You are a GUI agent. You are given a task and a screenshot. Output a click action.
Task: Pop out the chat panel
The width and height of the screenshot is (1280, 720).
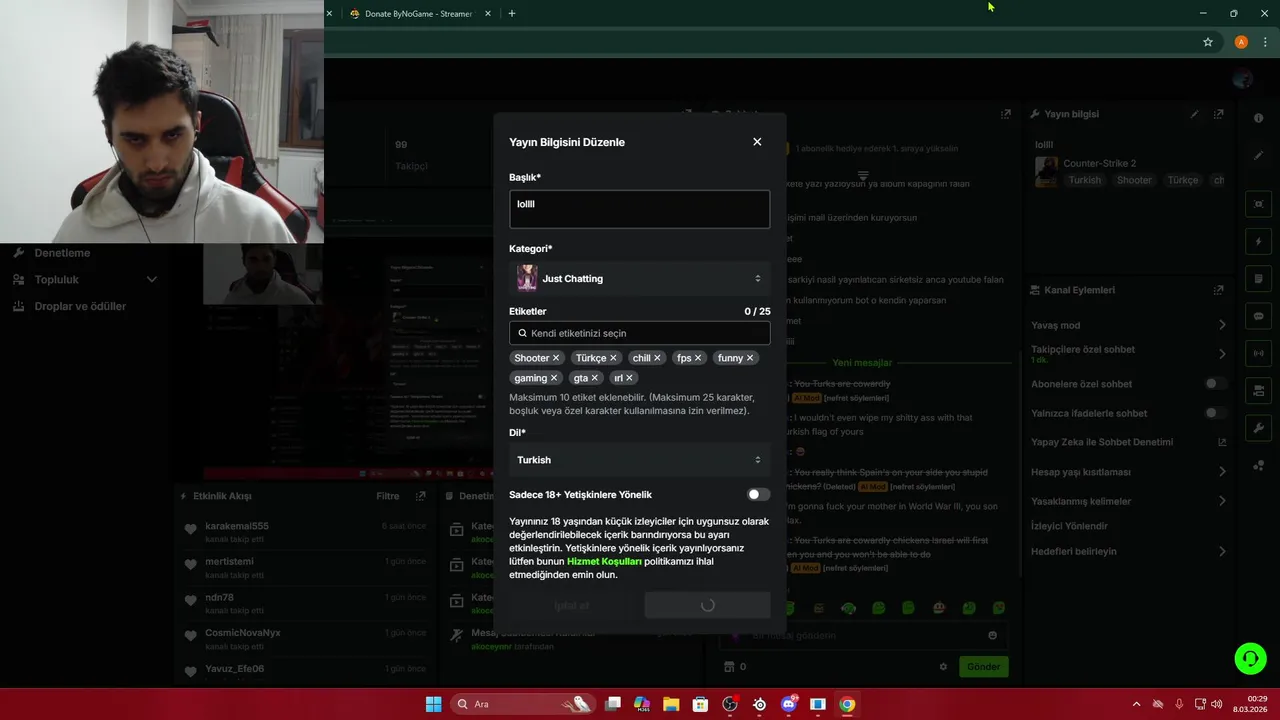pyautogui.click(x=1005, y=114)
